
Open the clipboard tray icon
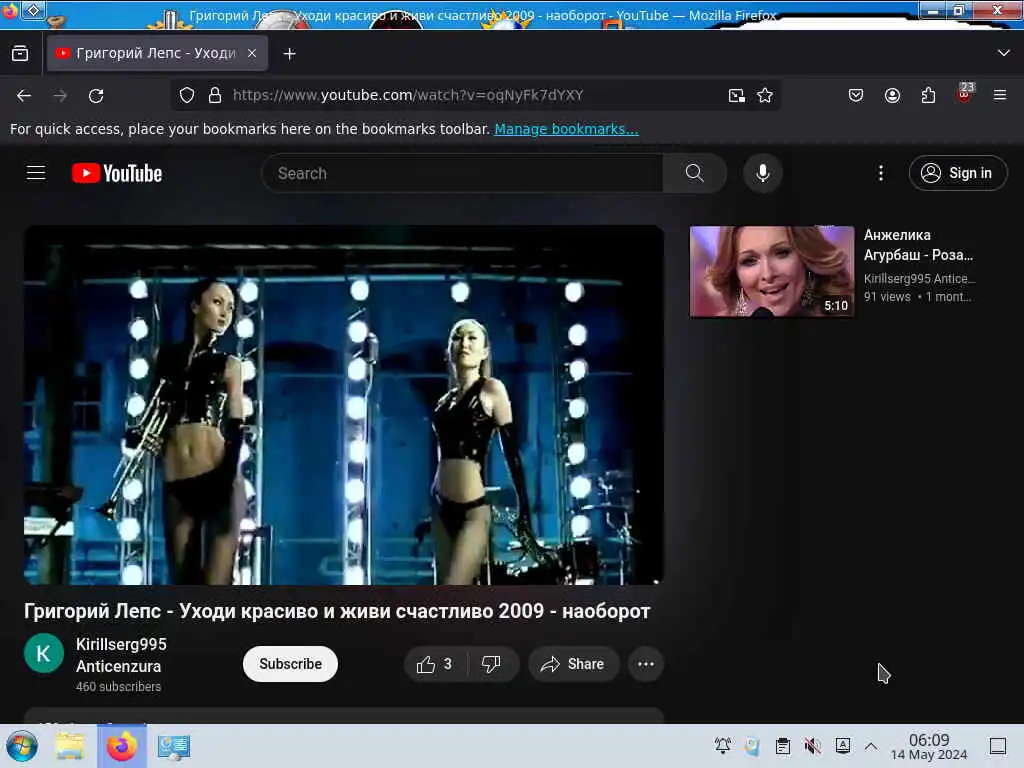pos(783,746)
